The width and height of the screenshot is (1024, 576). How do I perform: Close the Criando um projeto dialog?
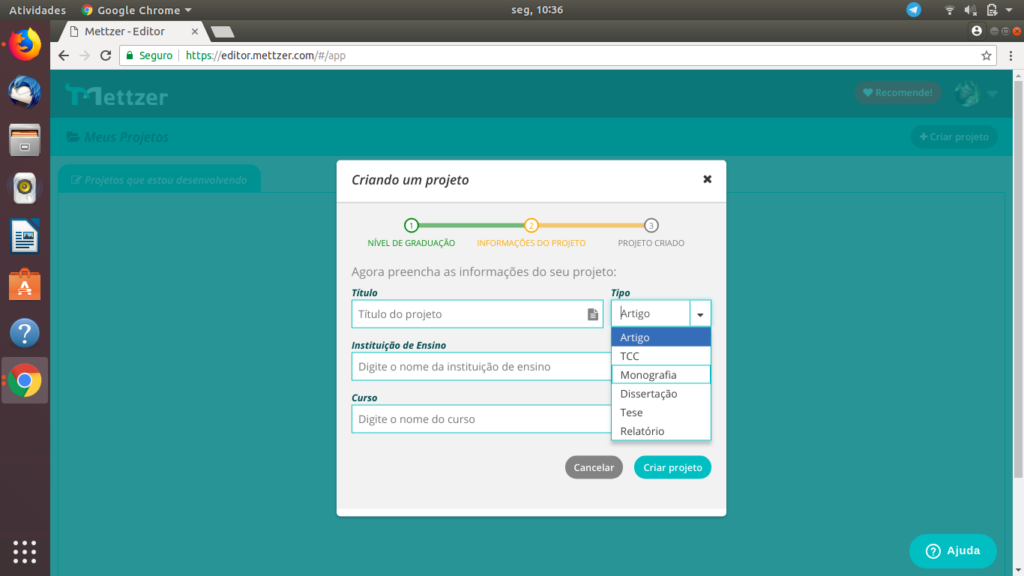pos(707,179)
